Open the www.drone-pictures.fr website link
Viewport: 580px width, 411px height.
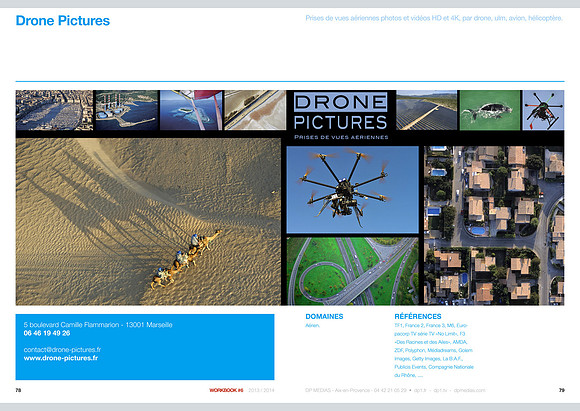61,358
